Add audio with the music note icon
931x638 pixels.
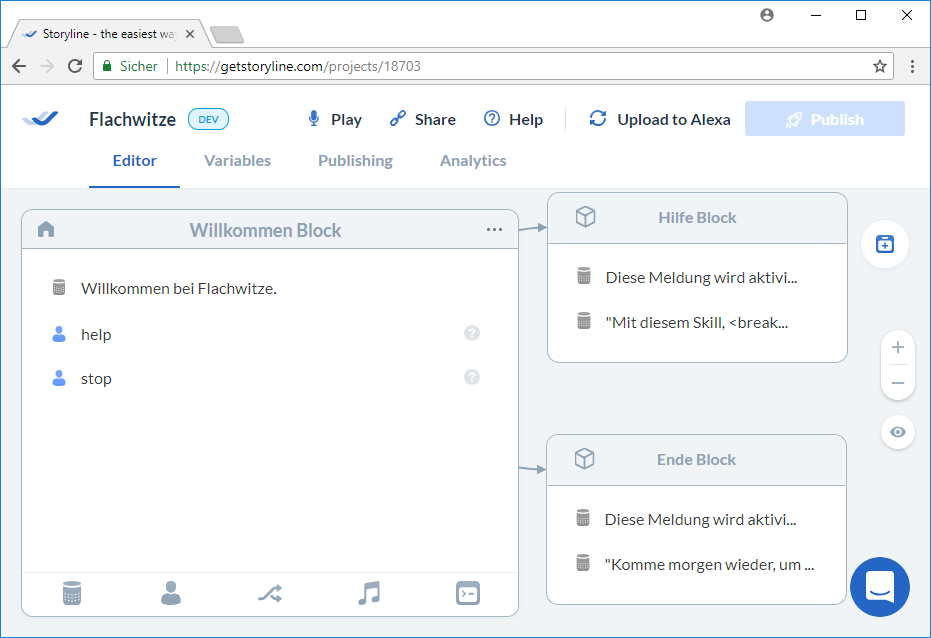pyautogui.click(x=369, y=593)
